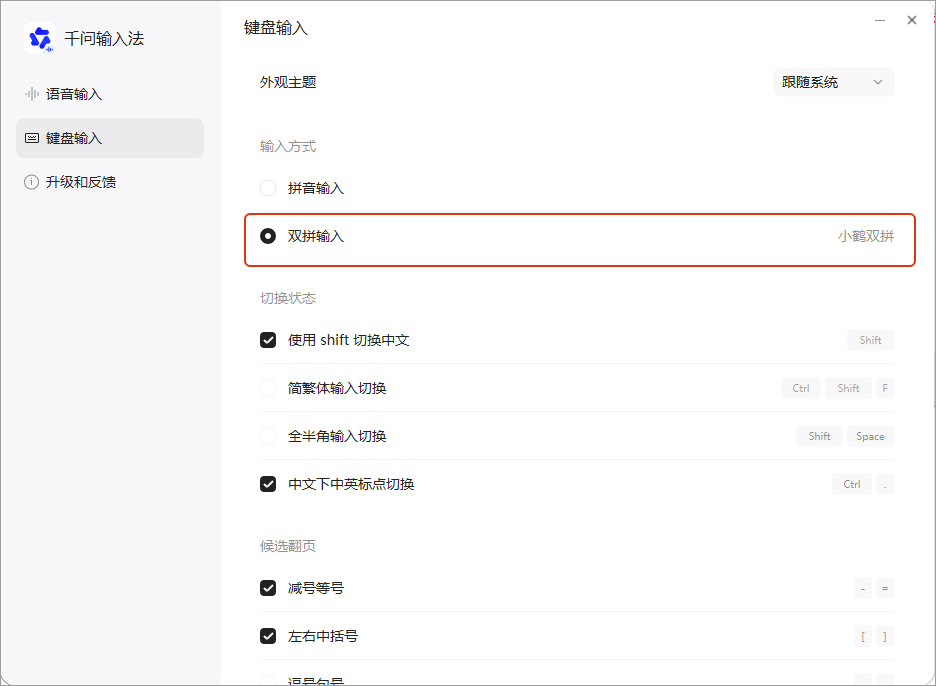This screenshot has width=936, height=686.
Task: Click the voice waveform icon beside 语音输入
Action: coord(32,94)
